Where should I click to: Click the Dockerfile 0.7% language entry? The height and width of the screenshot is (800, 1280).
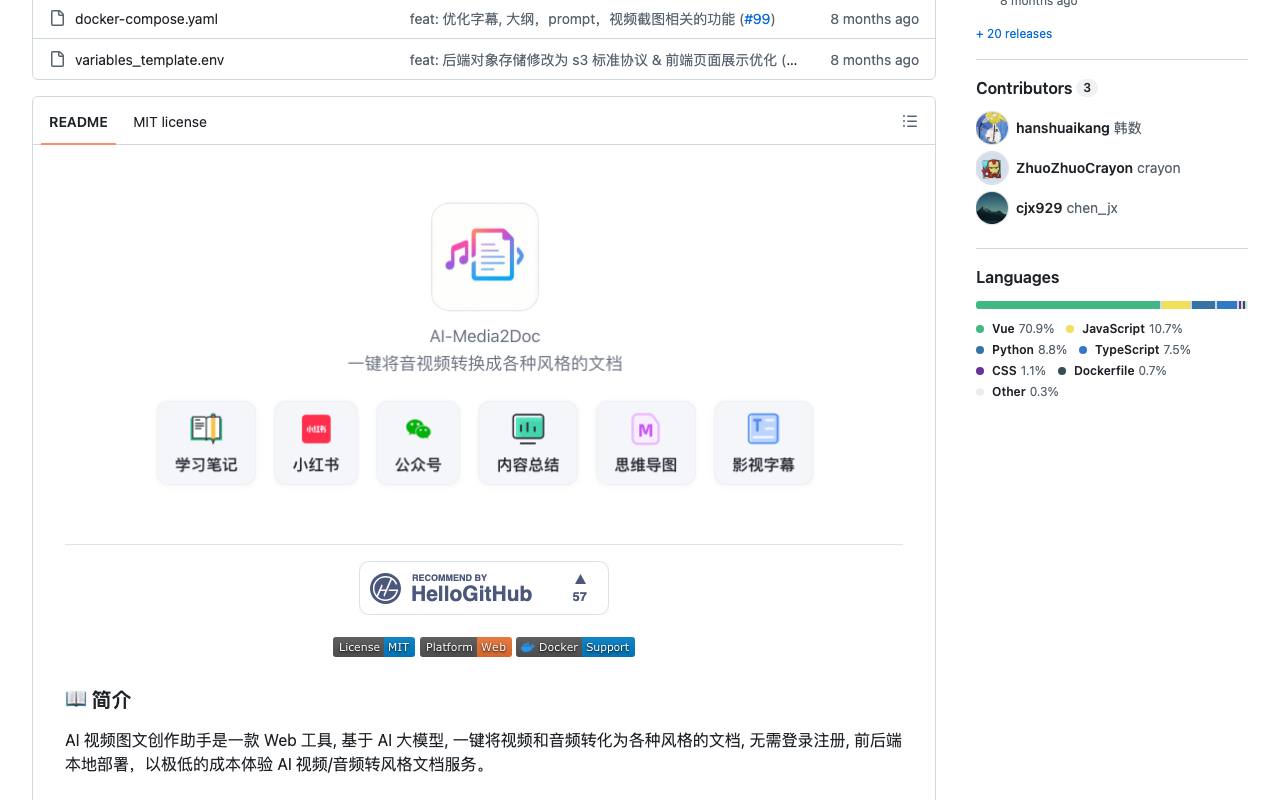click(x=1112, y=371)
